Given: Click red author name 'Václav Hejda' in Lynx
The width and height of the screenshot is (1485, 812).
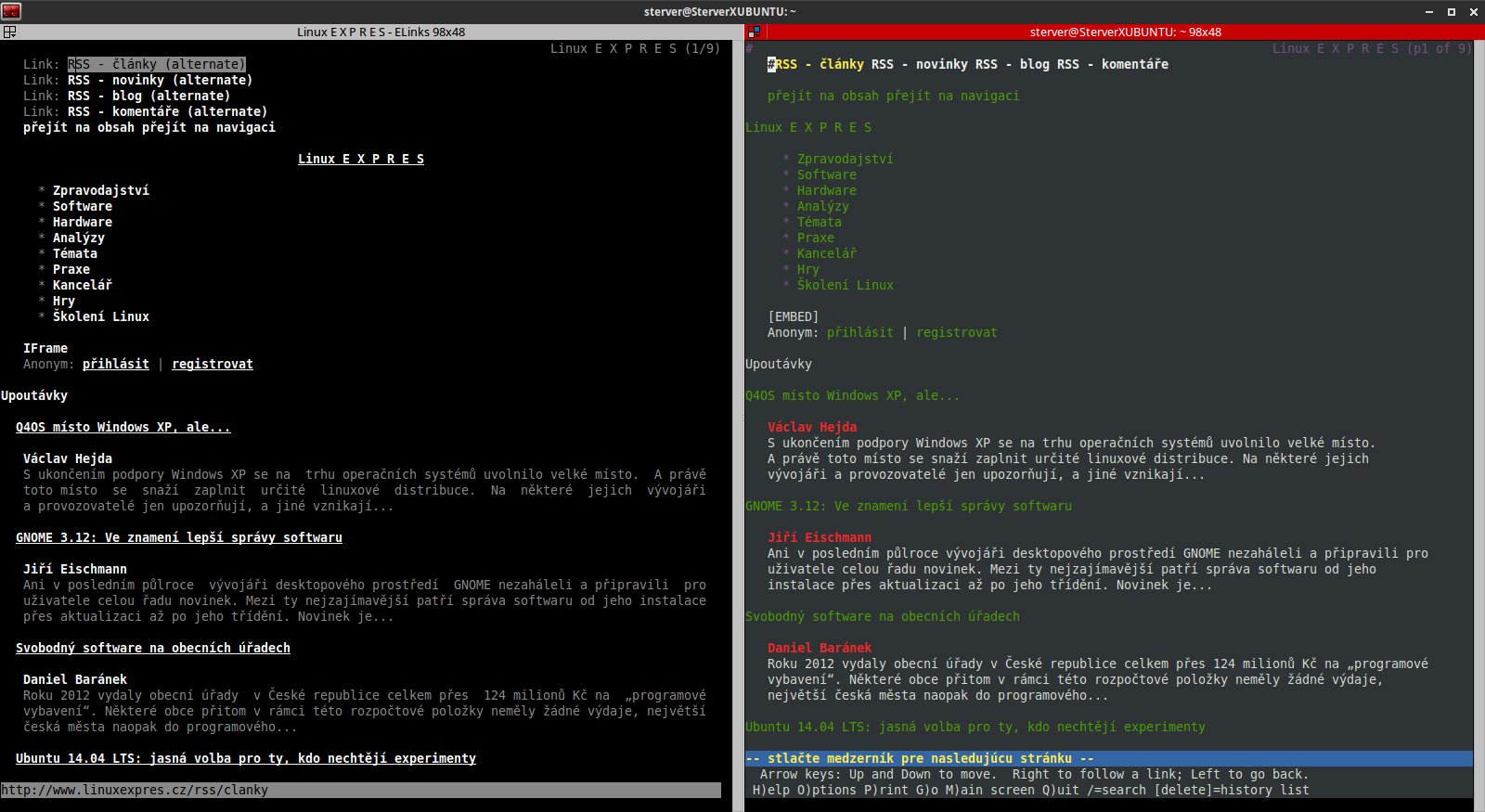Looking at the screenshot, I should (x=812, y=427).
